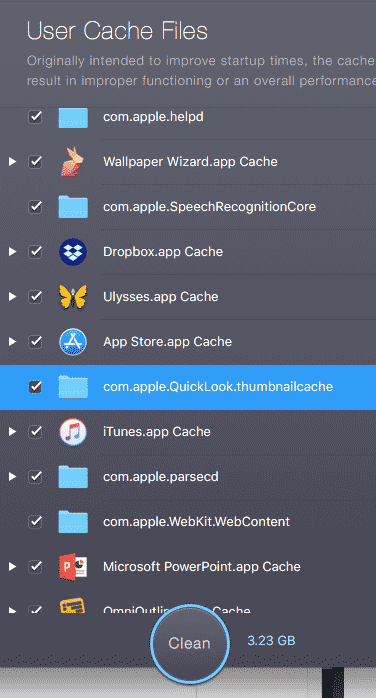Uncheck the com.apple.SpeechRecognitionCore checkbox

pos(35,207)
